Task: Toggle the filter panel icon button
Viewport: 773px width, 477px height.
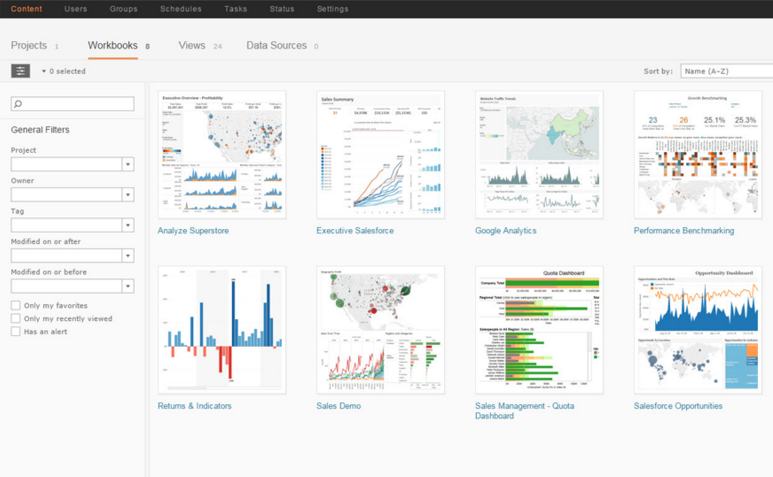Action: (20, 71)
